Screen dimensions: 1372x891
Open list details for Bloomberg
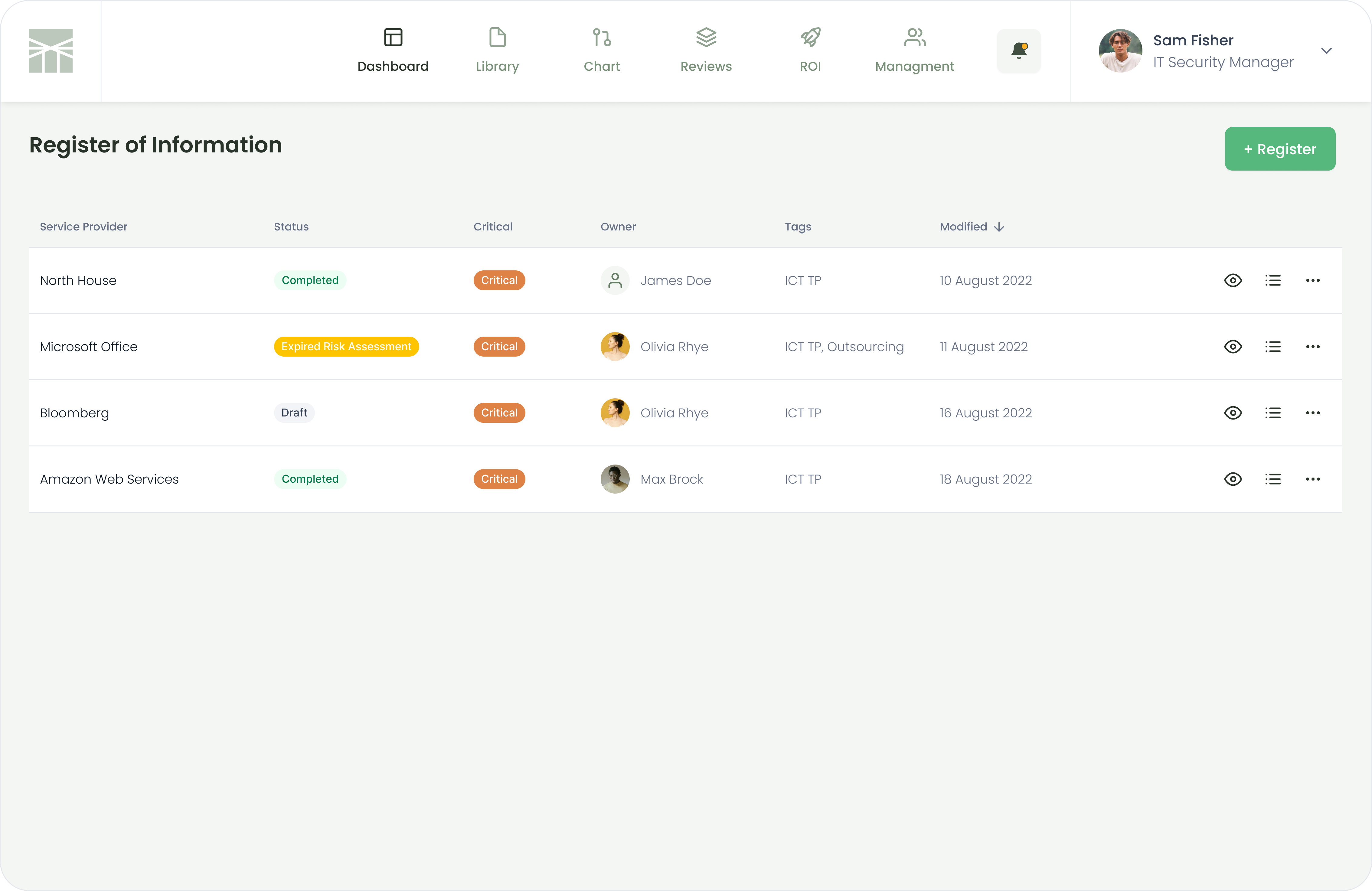(1273, 413)
